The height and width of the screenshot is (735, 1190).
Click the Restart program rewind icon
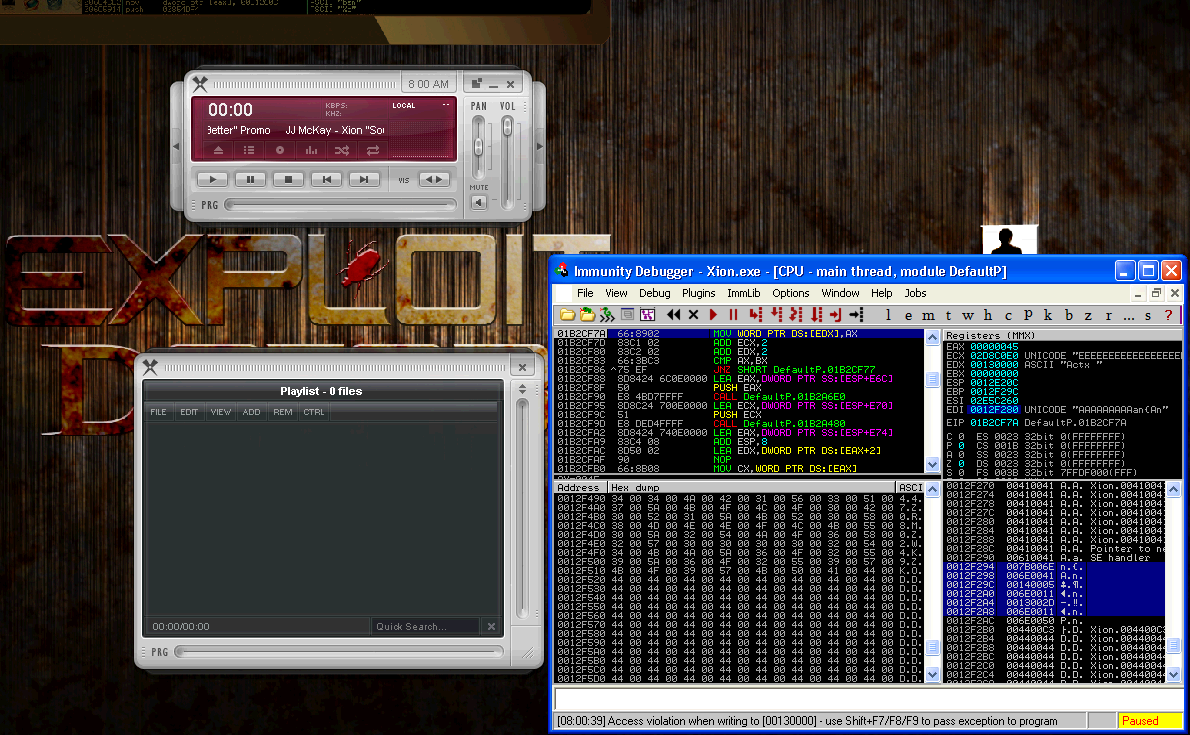pos(673,314)
